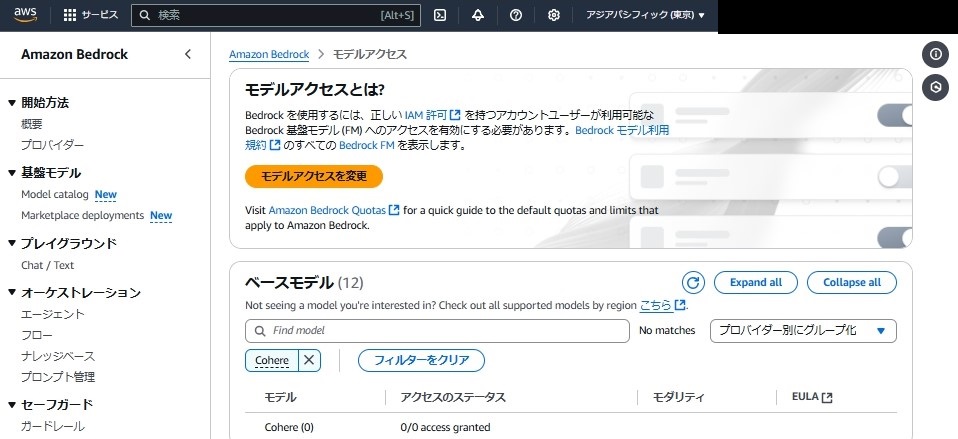Open the notifications bell
This screenshot has width=958, height=439.
click(478, 15)
